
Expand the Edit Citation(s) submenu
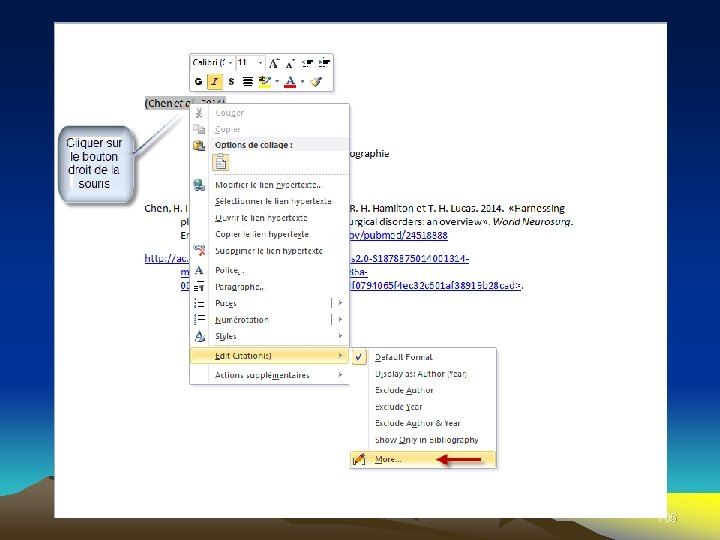(x=269, y=356)
